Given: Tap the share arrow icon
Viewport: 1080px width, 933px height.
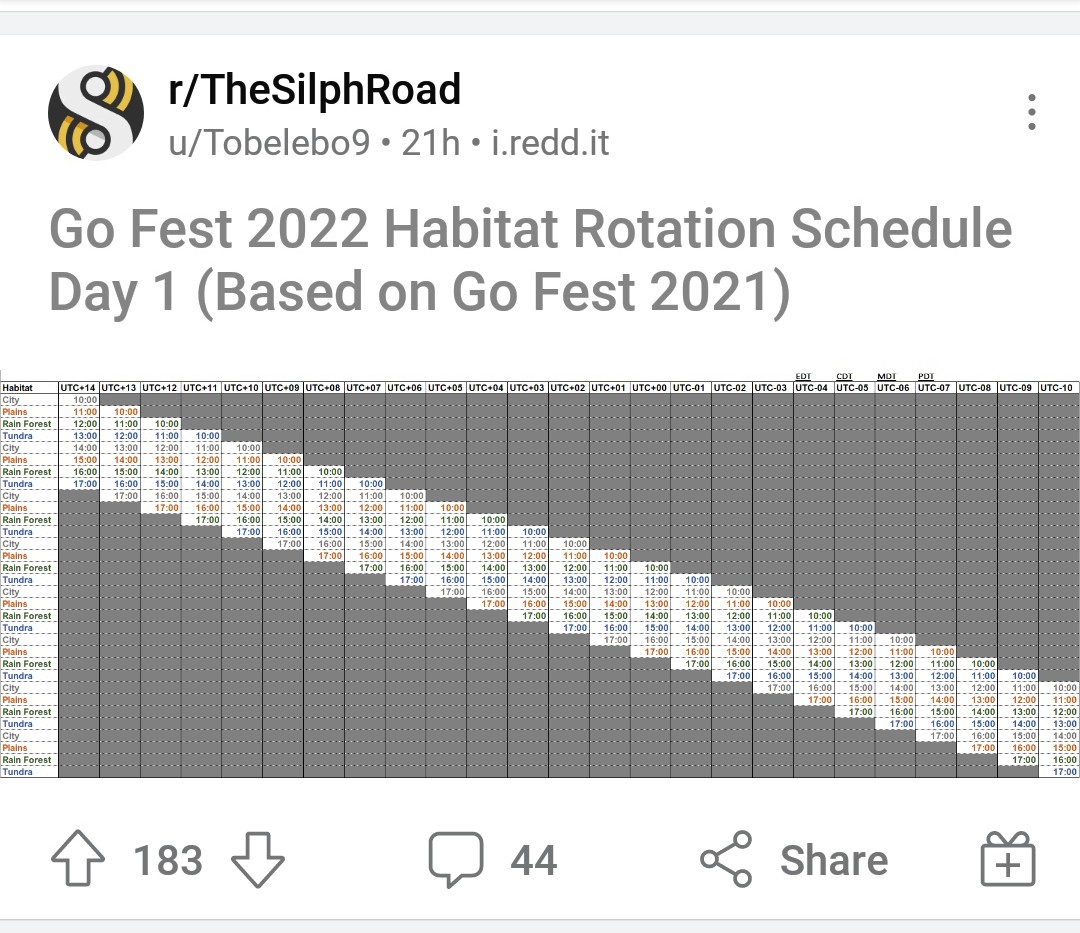Looking at the screenshot, I should 726,859.
